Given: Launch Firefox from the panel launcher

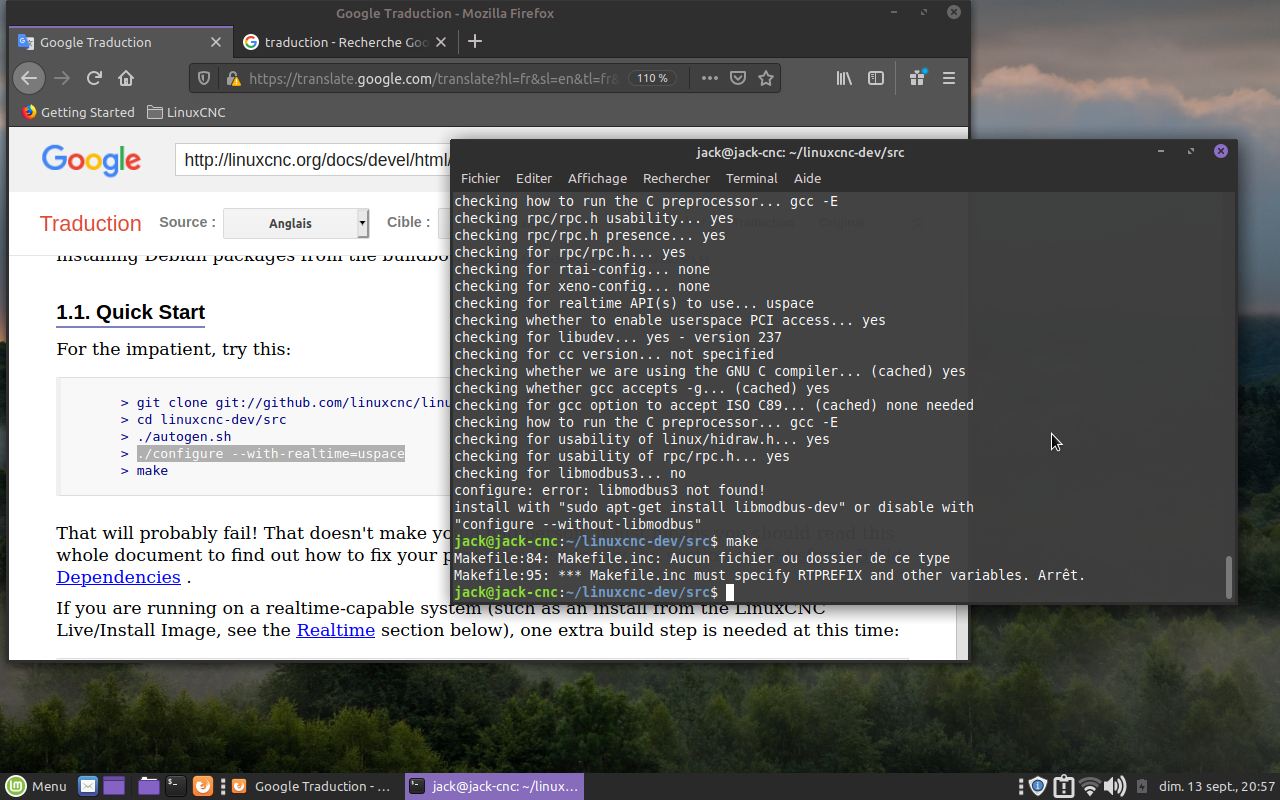Looking at the screenshot, I should (x=202, y=786).
